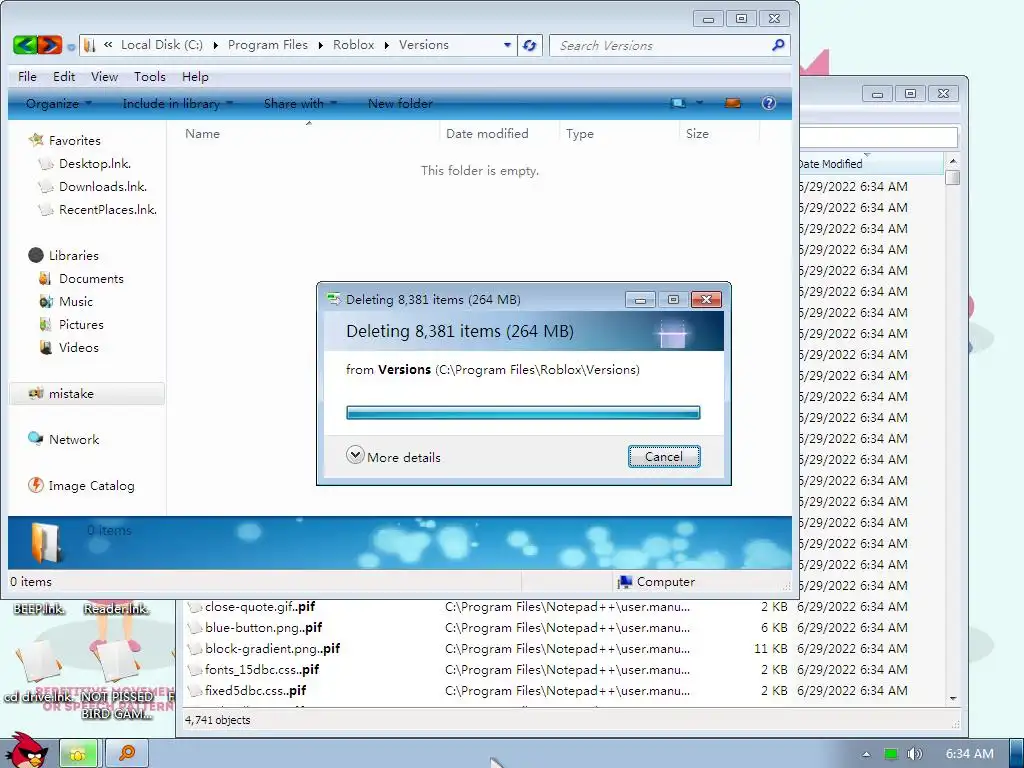Go back with the green back arrow
Viewport: 1024px width, 768px height.
coord(25,45)
